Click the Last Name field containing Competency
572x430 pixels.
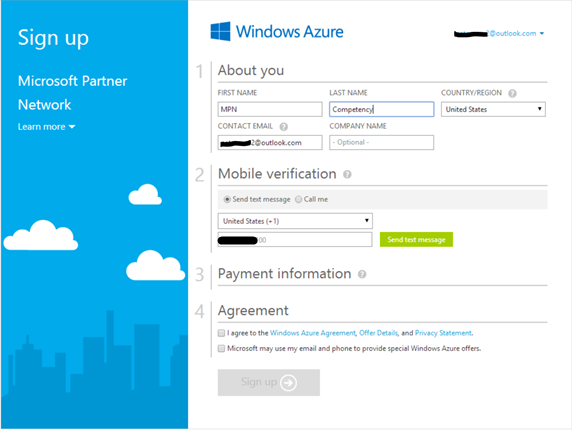[382, 109]
